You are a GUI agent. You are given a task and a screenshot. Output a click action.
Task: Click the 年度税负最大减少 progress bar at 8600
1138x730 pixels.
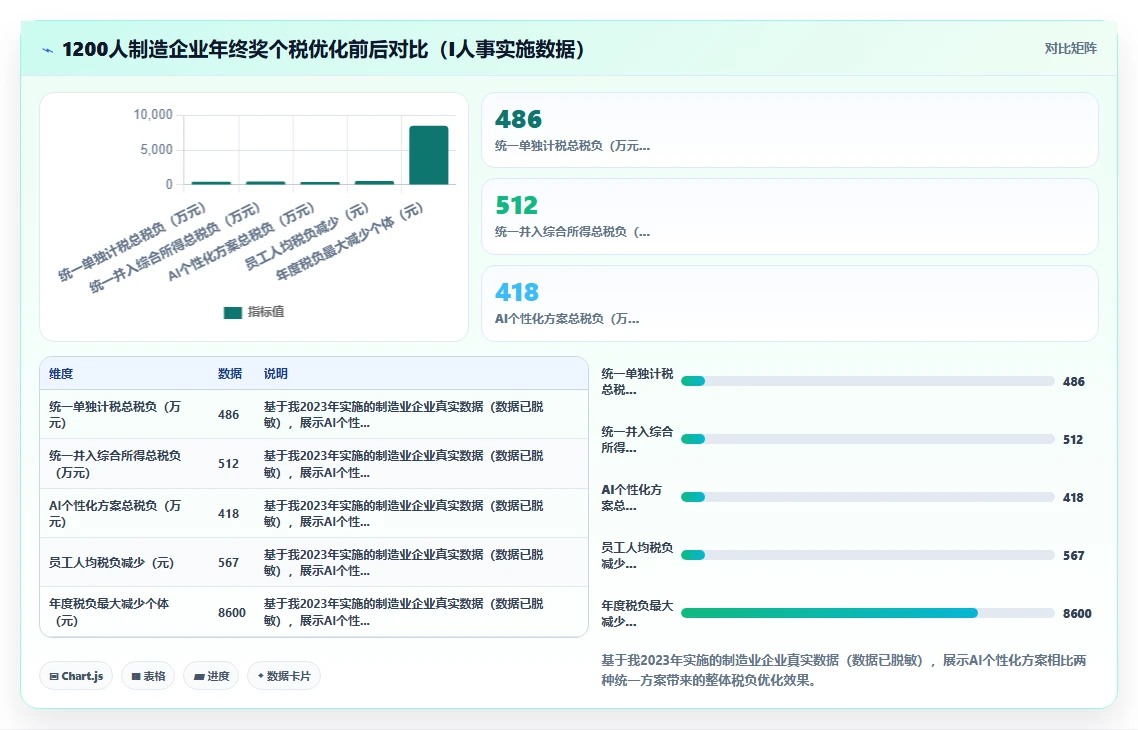click(x=867, y=613)
